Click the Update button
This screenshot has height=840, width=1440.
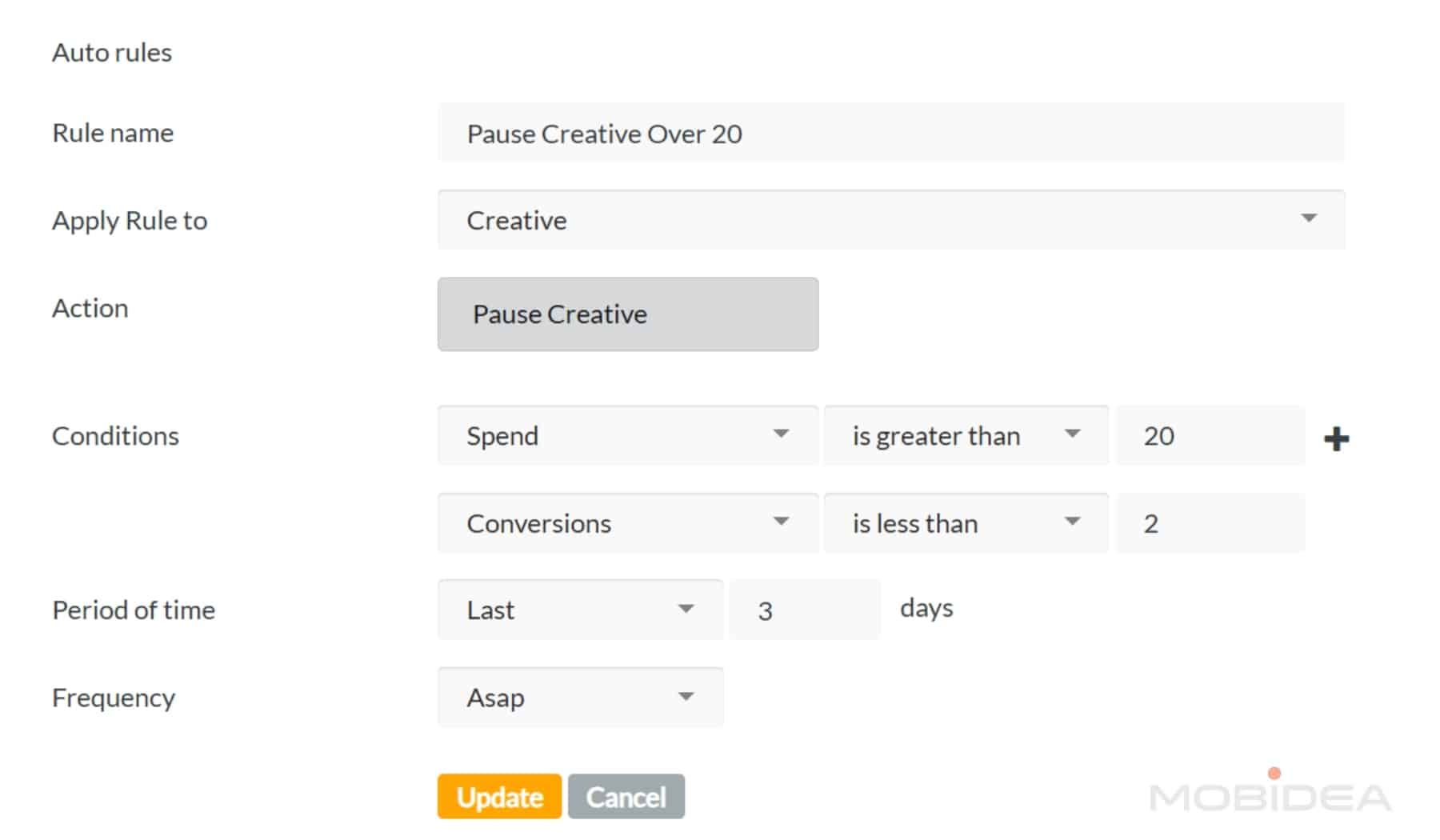pos(498,796)
